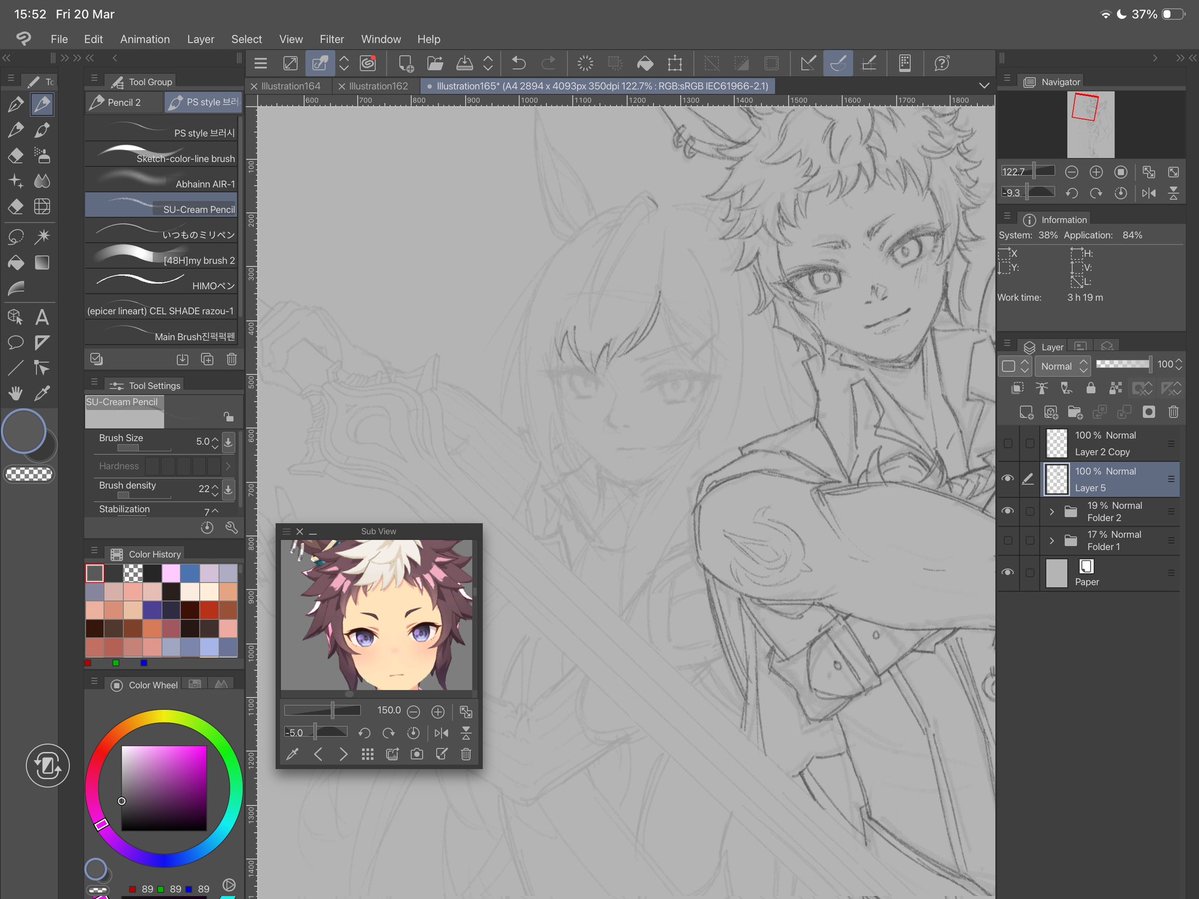Toggle clip to layer below icon
The image size is (1199, 899).
coord(1017,388)
